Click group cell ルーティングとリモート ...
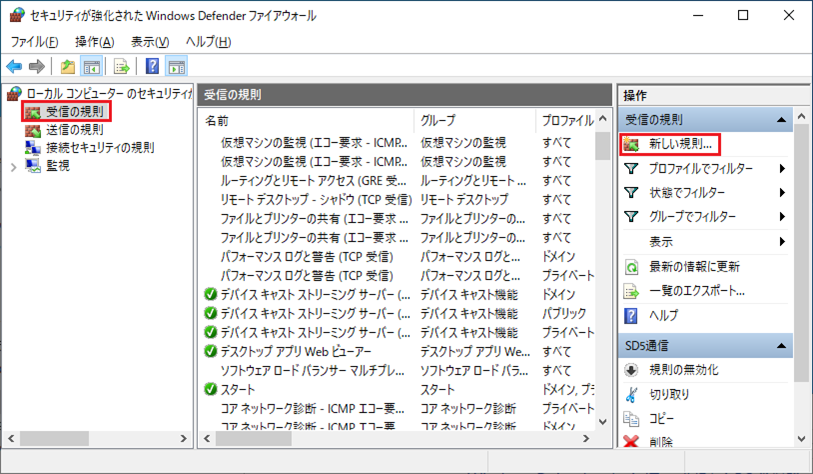This screenshot has width=813, height=474. click(473, 181)
